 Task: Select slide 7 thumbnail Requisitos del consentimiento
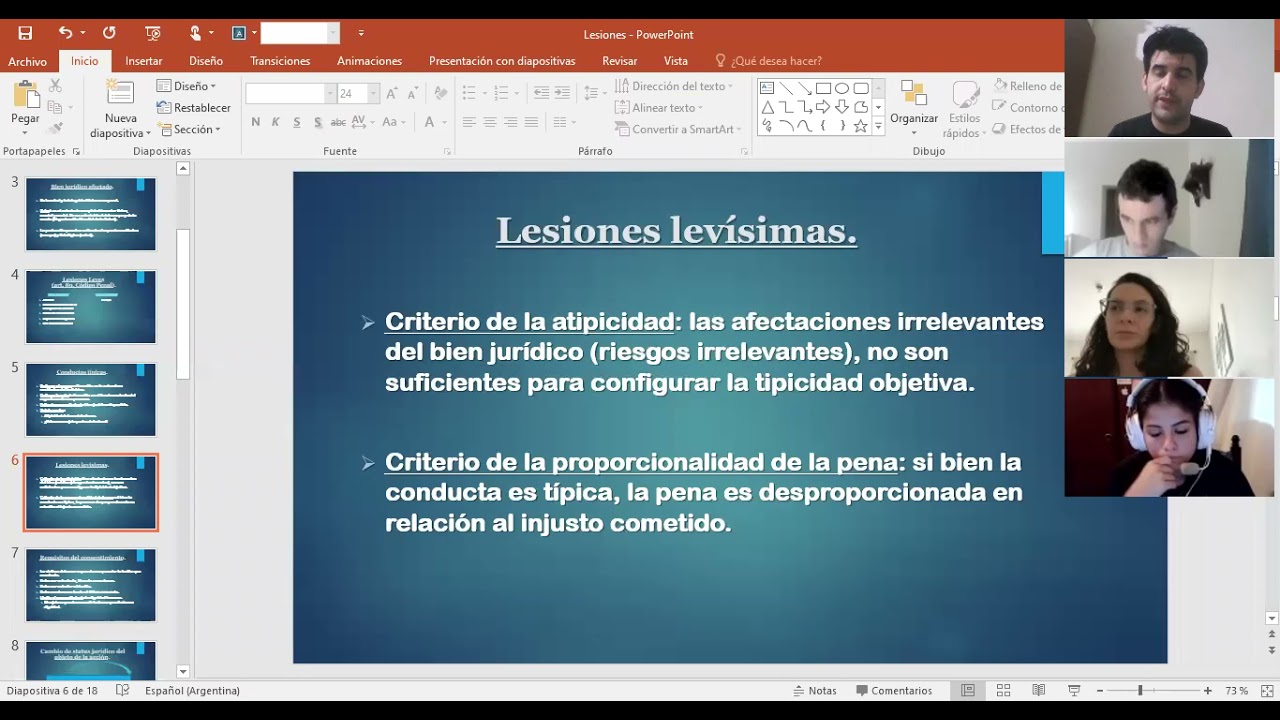click(91, 585)
